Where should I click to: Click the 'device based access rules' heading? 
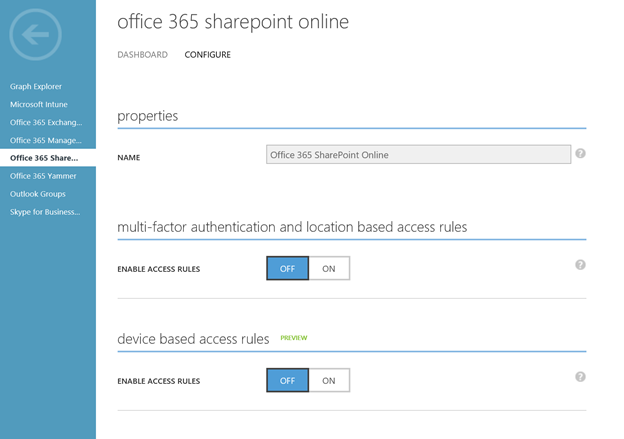[x=193, y=339]
